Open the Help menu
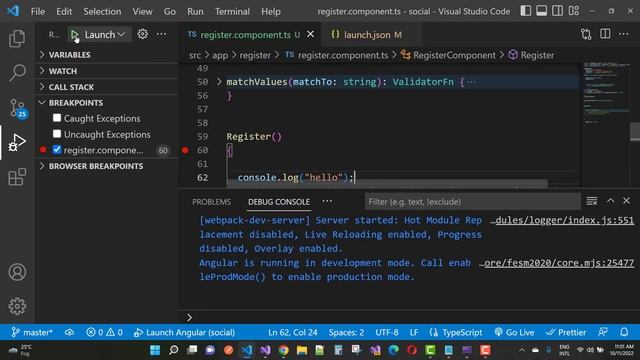 [271, 11]
